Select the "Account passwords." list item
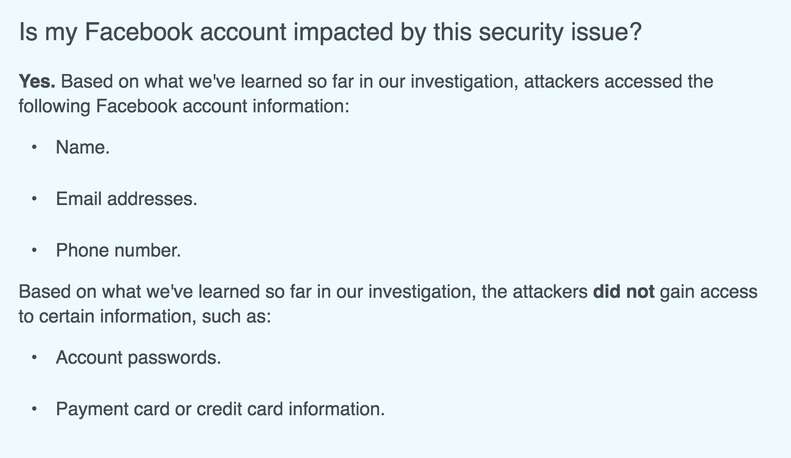The width and height of the screenshot is (791, 458). click(138, 357)
